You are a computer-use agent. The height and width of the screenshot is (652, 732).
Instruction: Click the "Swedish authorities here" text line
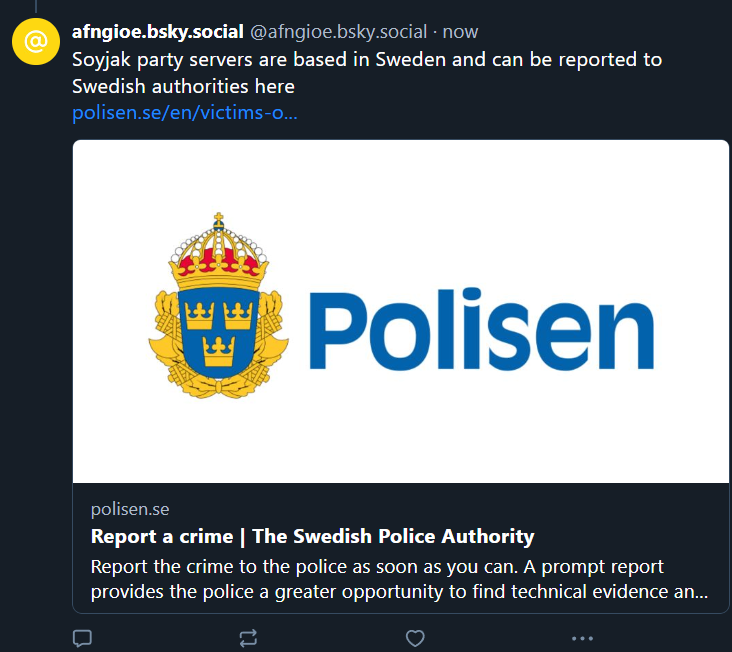(183, 86)
